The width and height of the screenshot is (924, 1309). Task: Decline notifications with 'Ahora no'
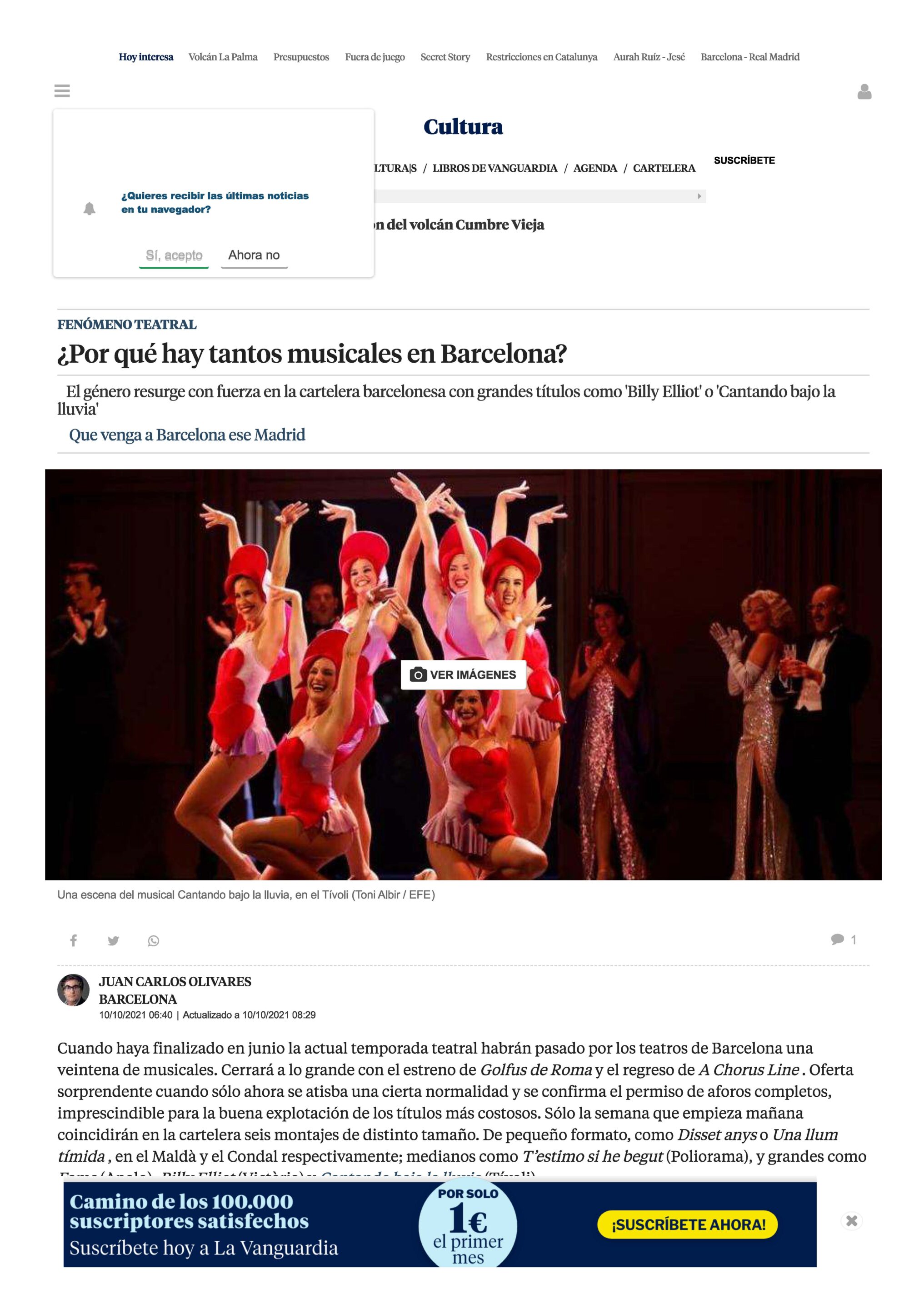pyautogui.click(x=254, y=255)
